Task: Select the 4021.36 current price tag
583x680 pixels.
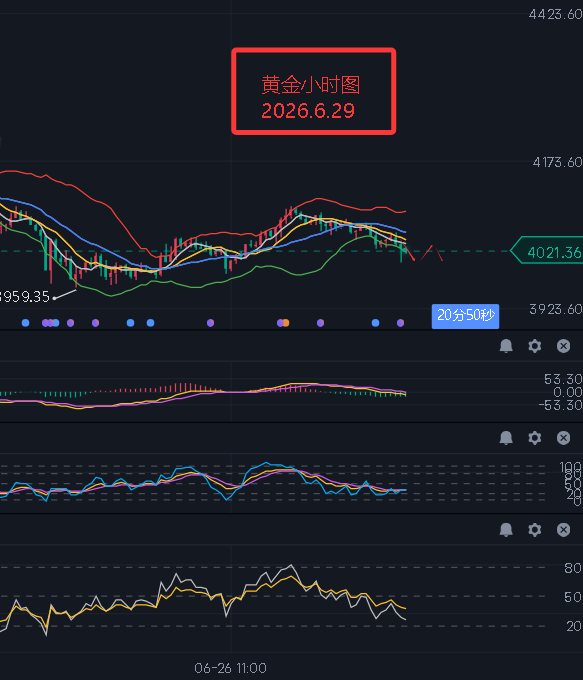Action: coord(547,252)
